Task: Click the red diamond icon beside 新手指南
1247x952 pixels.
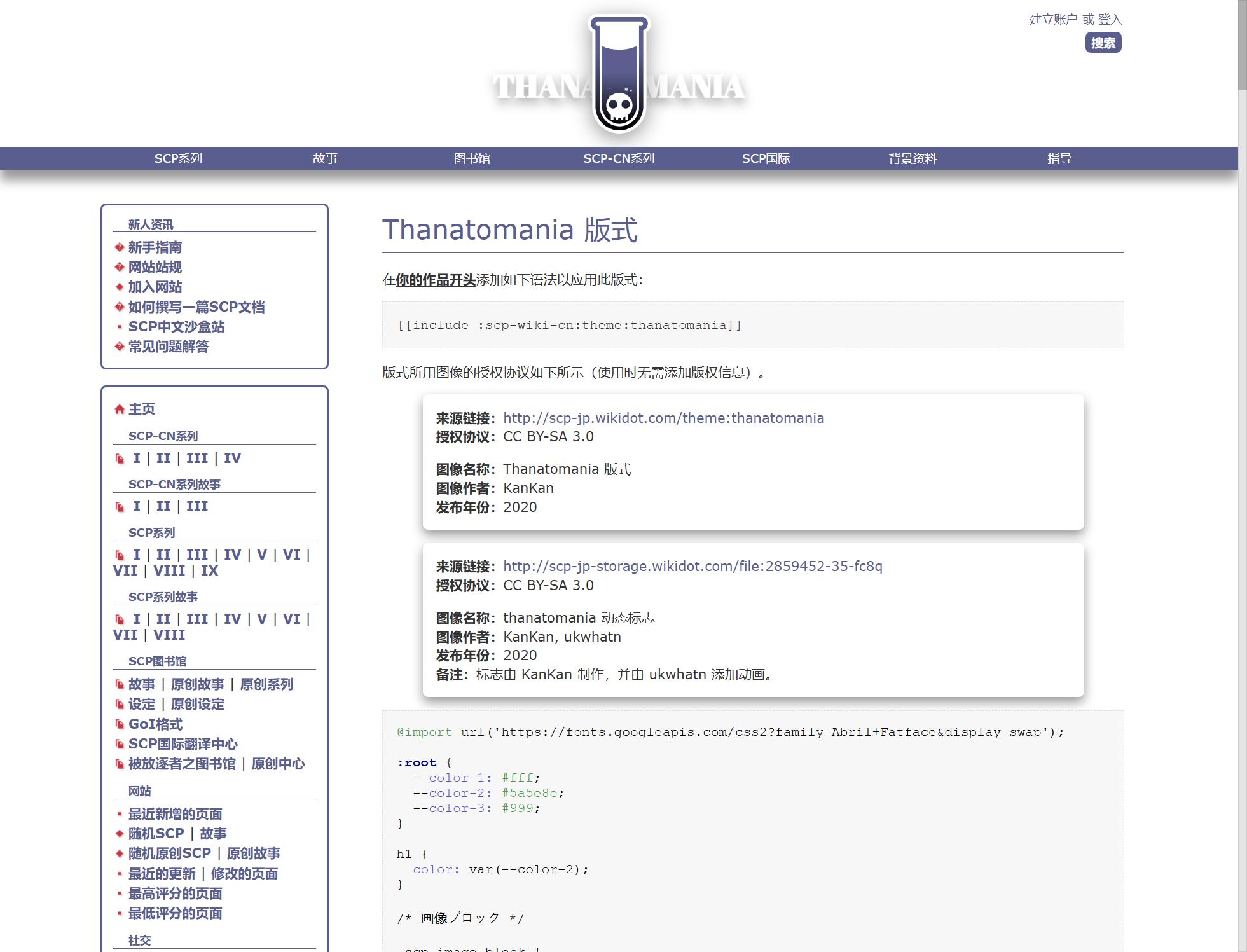Action: point(119,247)
